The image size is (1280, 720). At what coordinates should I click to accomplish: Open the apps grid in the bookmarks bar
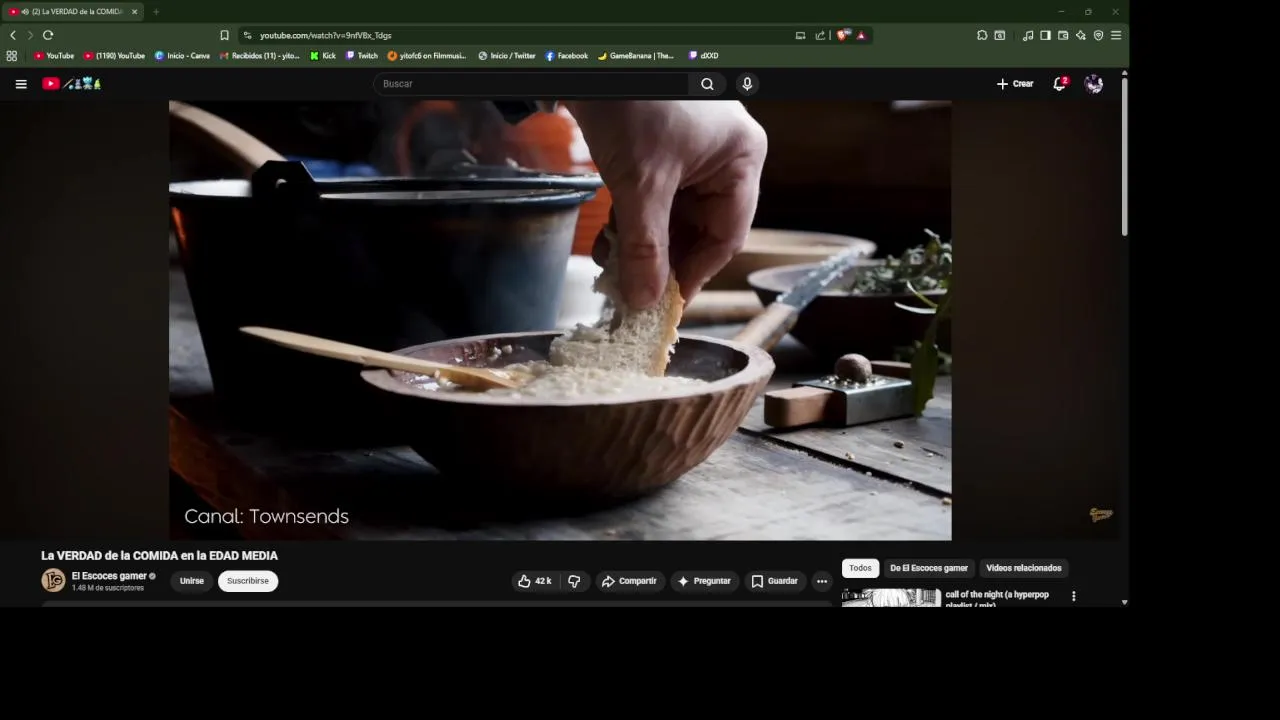pyautogui.click(x=12, y=56)
